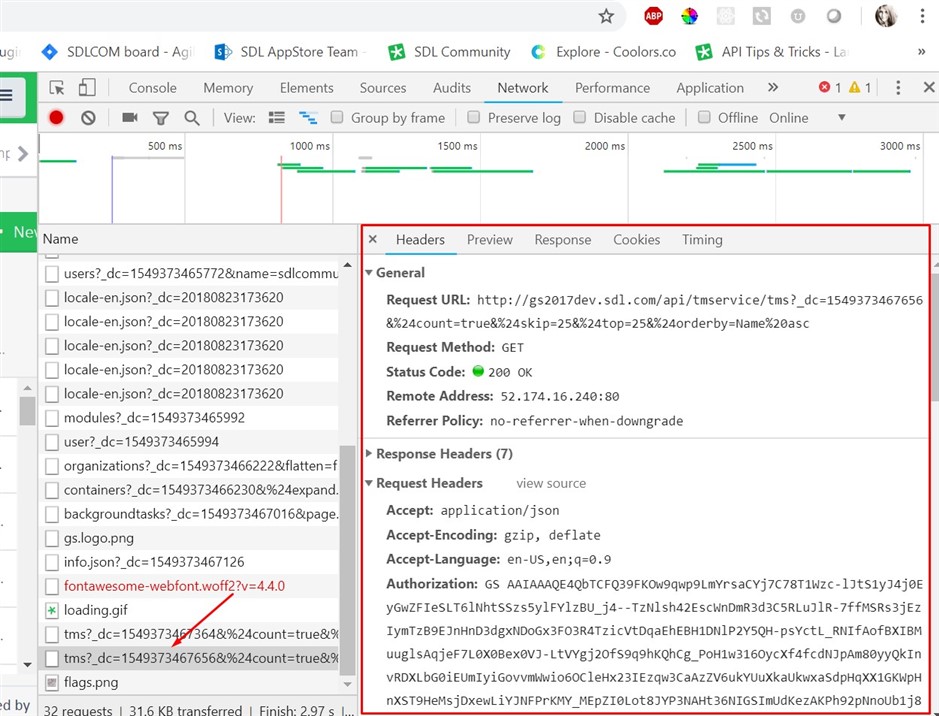The image size is (939, 716).
Task: Switch to the Console tab
Action: 153,88
